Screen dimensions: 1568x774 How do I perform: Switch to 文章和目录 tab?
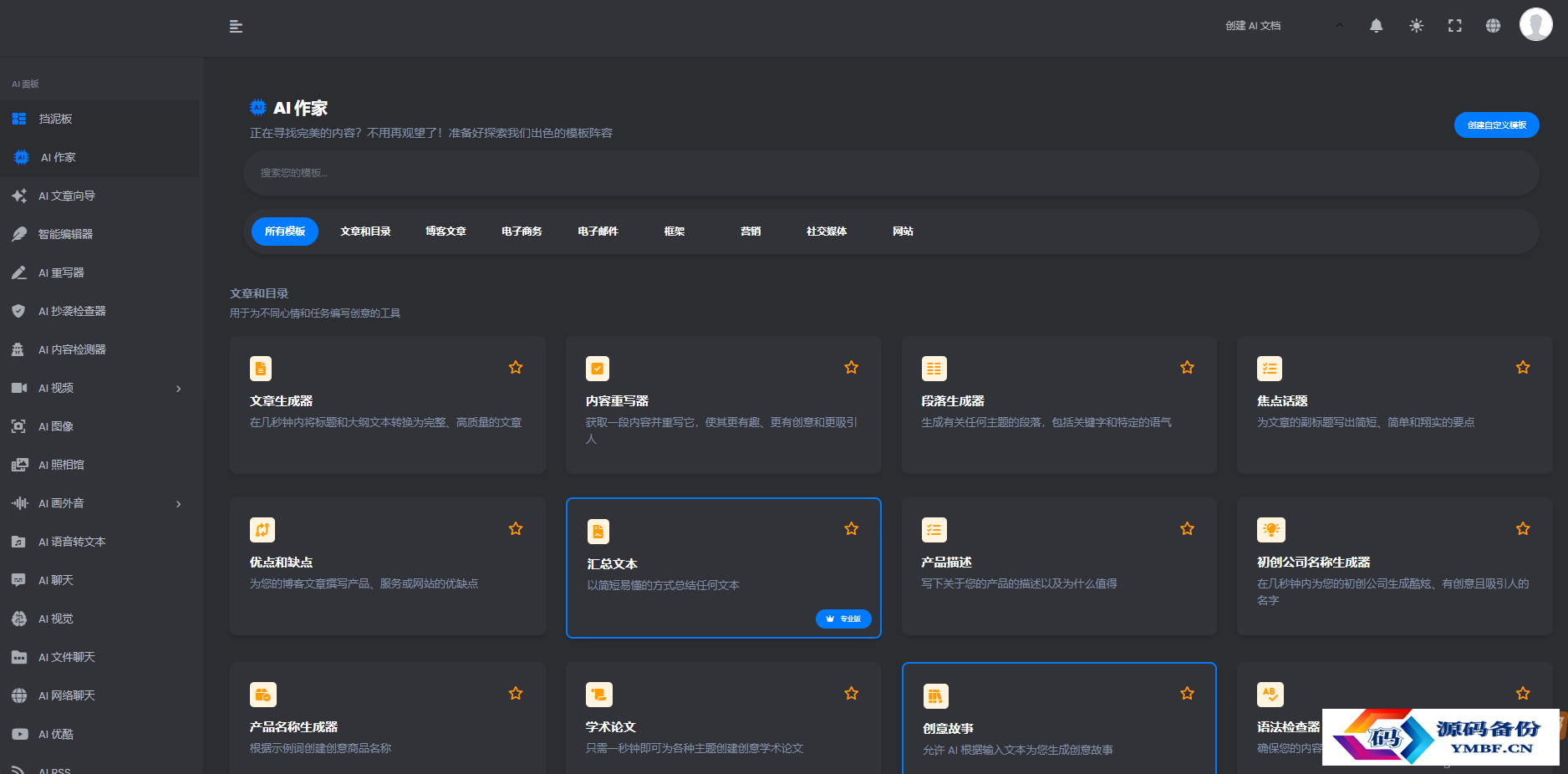coord(365,232)
